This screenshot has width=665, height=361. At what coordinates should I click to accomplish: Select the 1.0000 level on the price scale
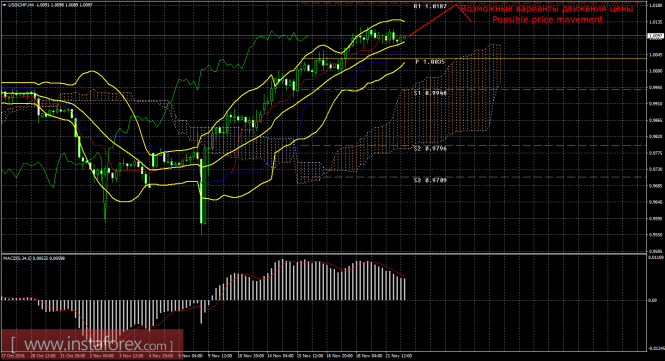[656, 71]
